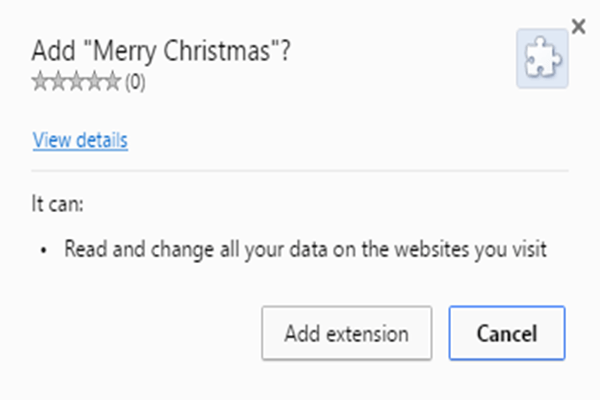Screen dimensions: 600x400
Task: Click the horizontal divider below View details
Action: pyautogui.click(x=300, y=171)
